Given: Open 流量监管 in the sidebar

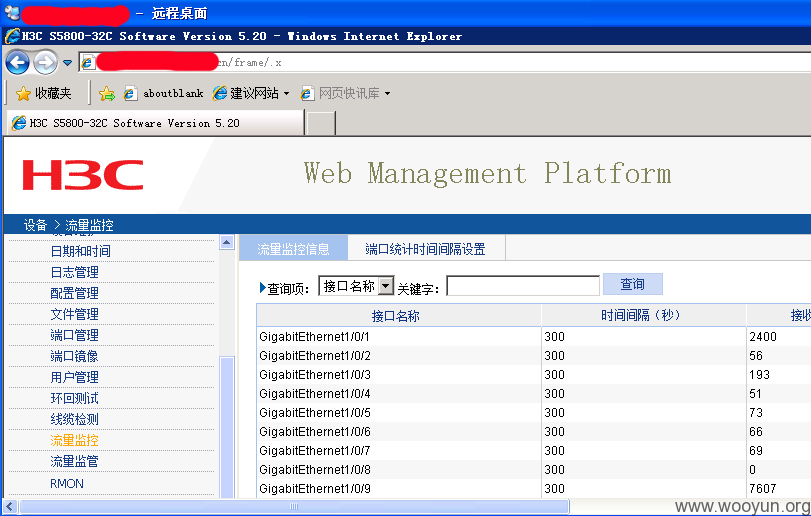Looking at the screenshot, I should [x=74, y=461].
